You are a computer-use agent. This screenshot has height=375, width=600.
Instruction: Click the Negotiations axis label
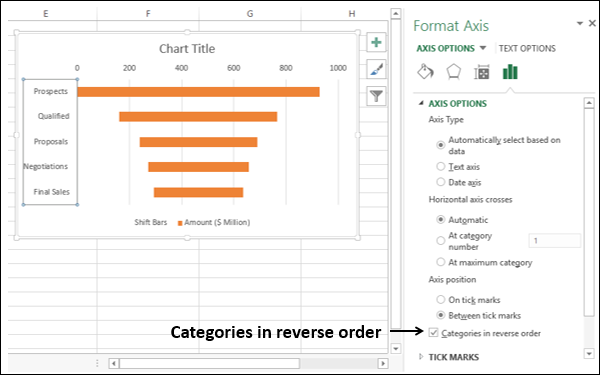tap(46, 166)
